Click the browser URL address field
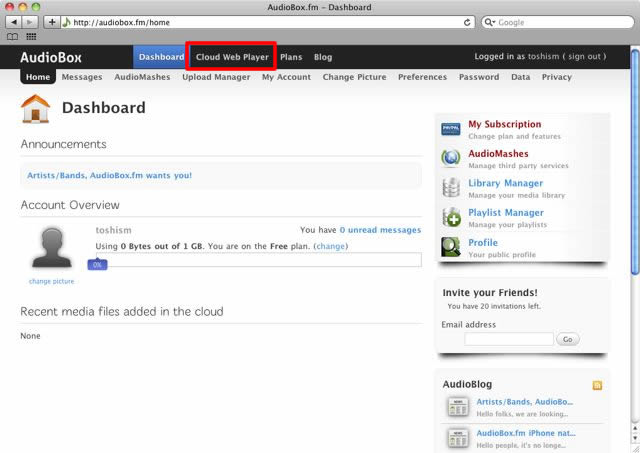Viewport: 640px width, 453px height. pos(266,22)
